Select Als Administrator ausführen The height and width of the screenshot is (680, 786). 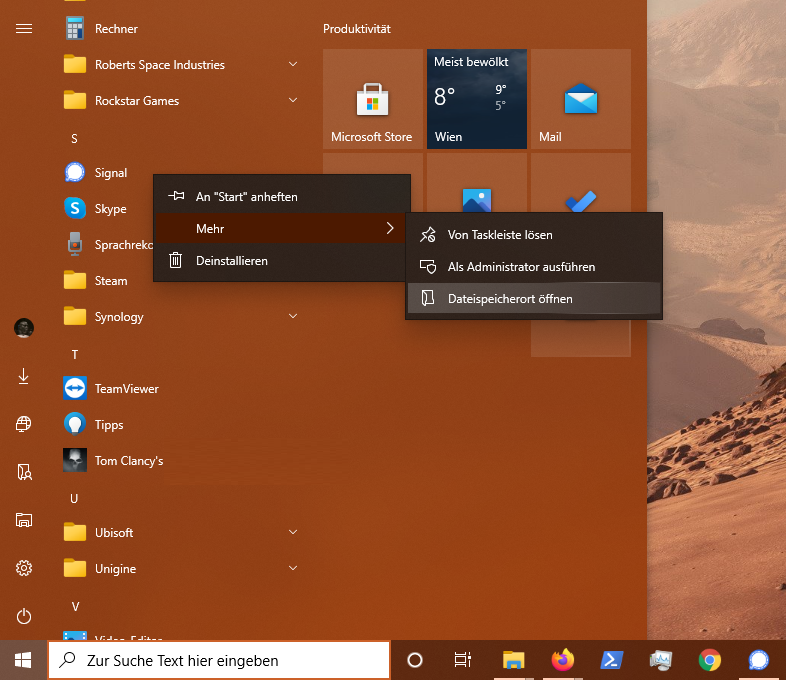(x=534, y=267)
